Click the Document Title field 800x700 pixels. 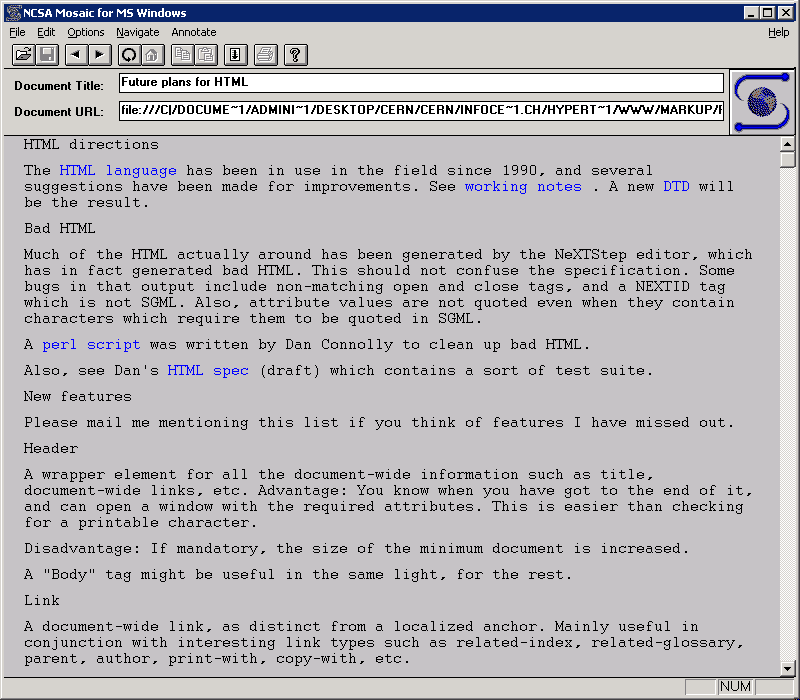click(x=421, y=83)
